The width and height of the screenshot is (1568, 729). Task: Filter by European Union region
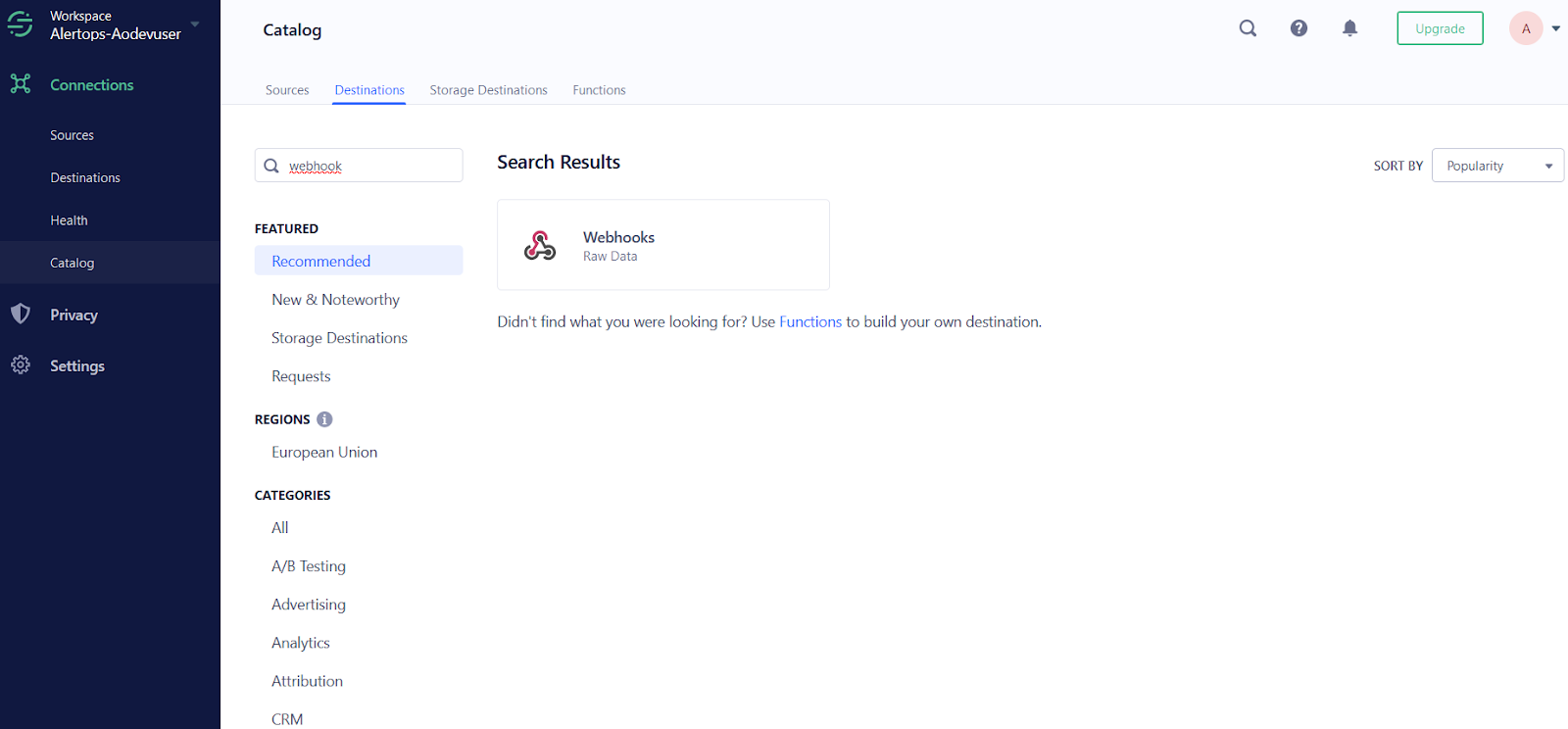tap(324, 452)
